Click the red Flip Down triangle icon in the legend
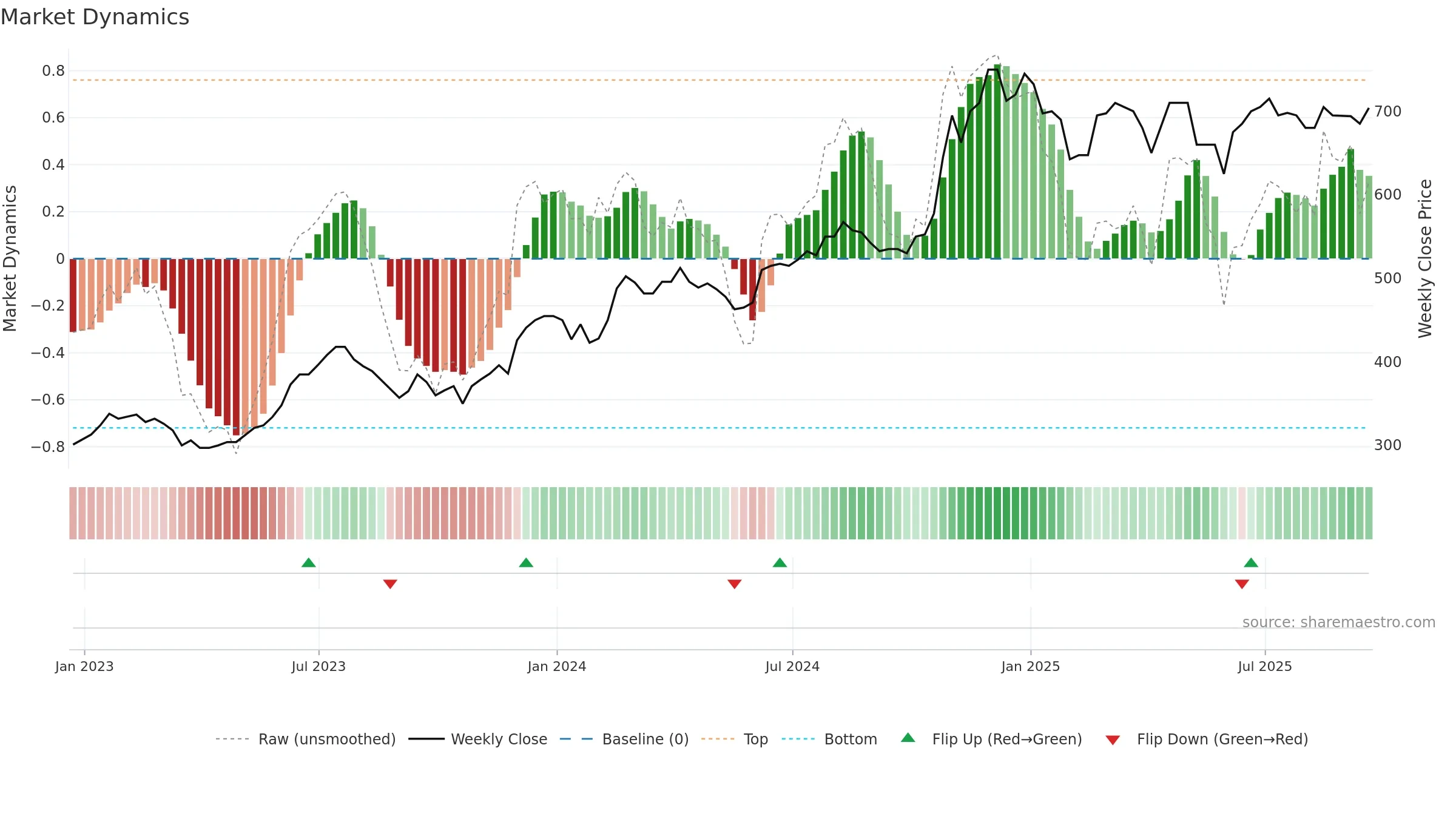The height and width of the screenshot is (819, 1456). (x=1113, y=740)
